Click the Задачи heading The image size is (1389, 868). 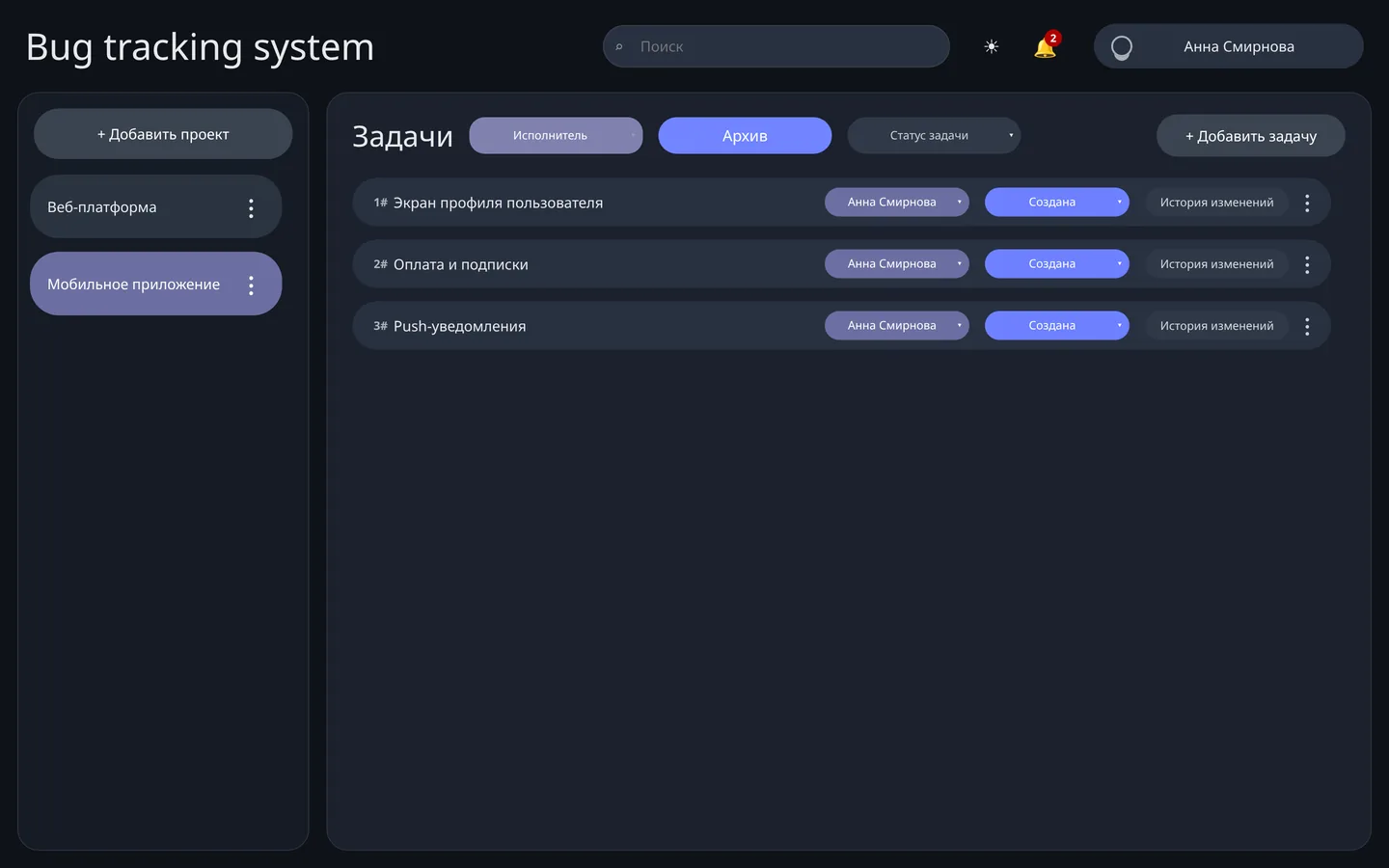(402, 136)
